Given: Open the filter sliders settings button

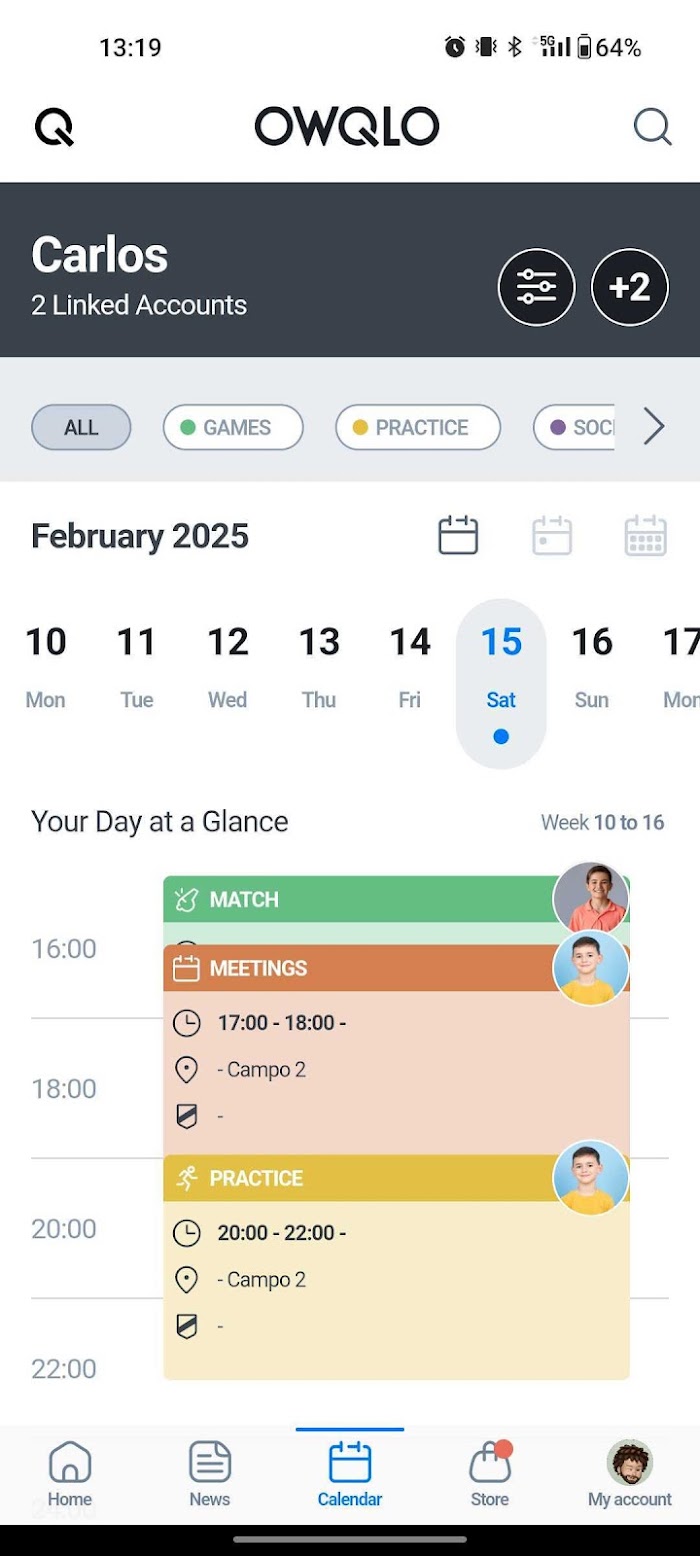Looking at the screenshot, I should point(537,288).
